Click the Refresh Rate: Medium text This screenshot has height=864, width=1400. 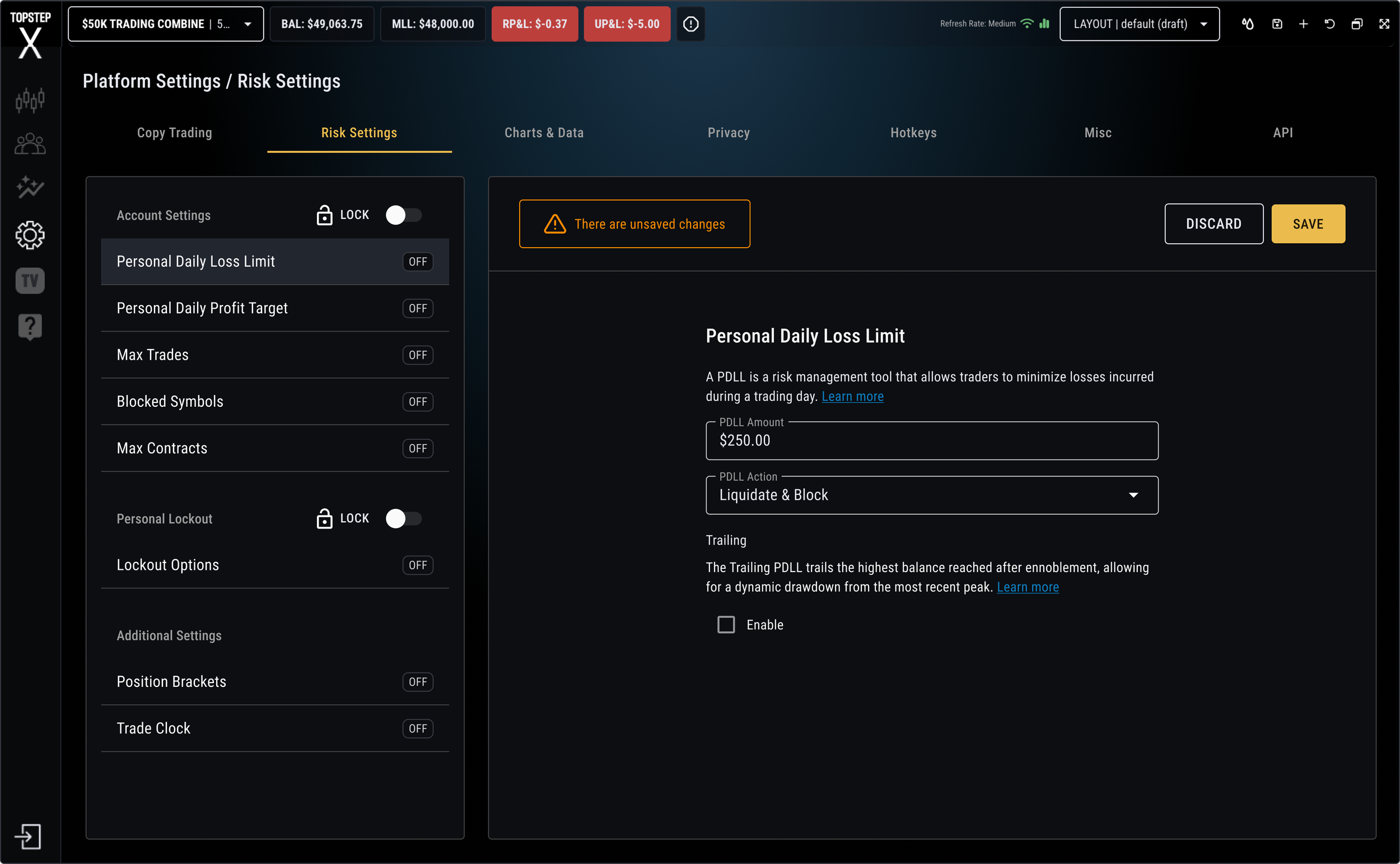tap(978, 24)
